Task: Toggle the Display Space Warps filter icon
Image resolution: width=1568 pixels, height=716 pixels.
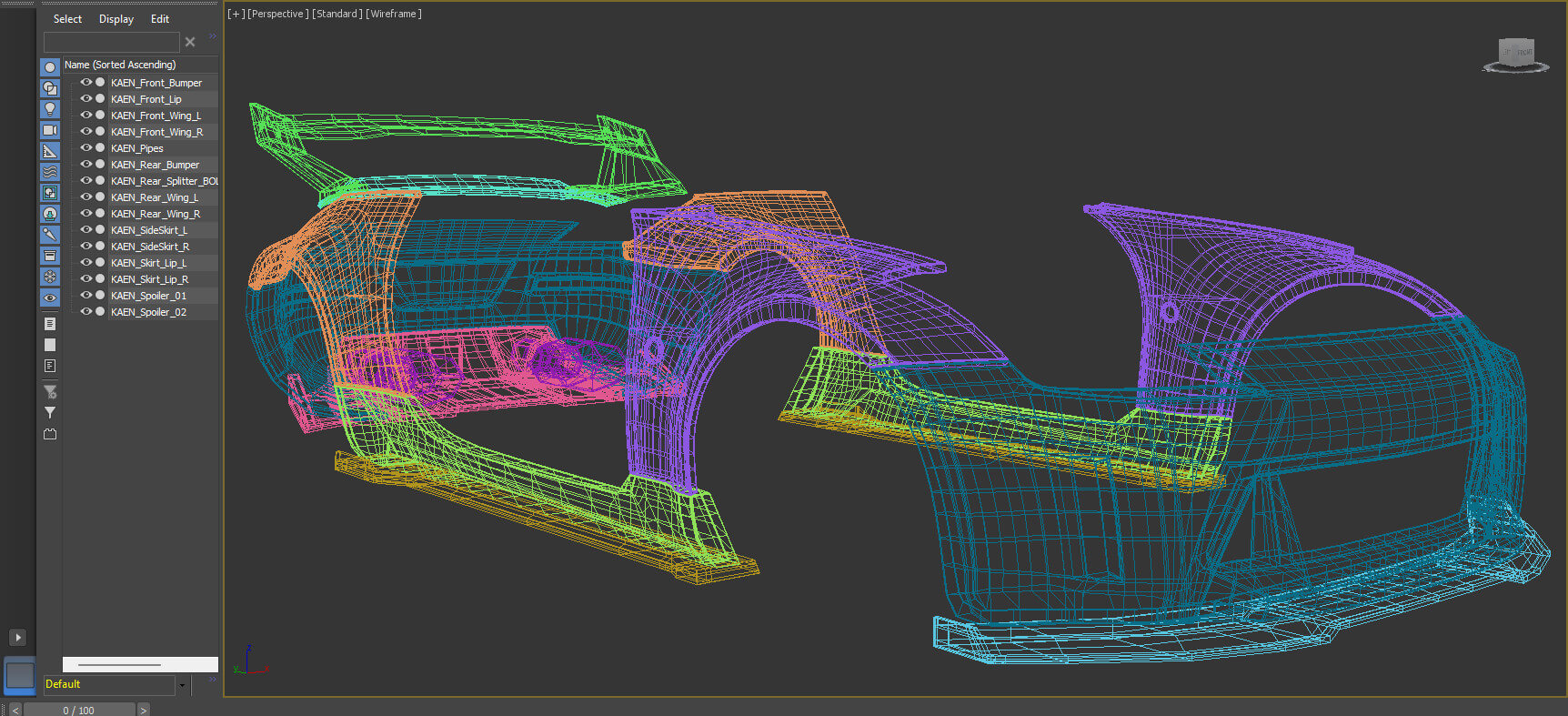Action: 50,172
